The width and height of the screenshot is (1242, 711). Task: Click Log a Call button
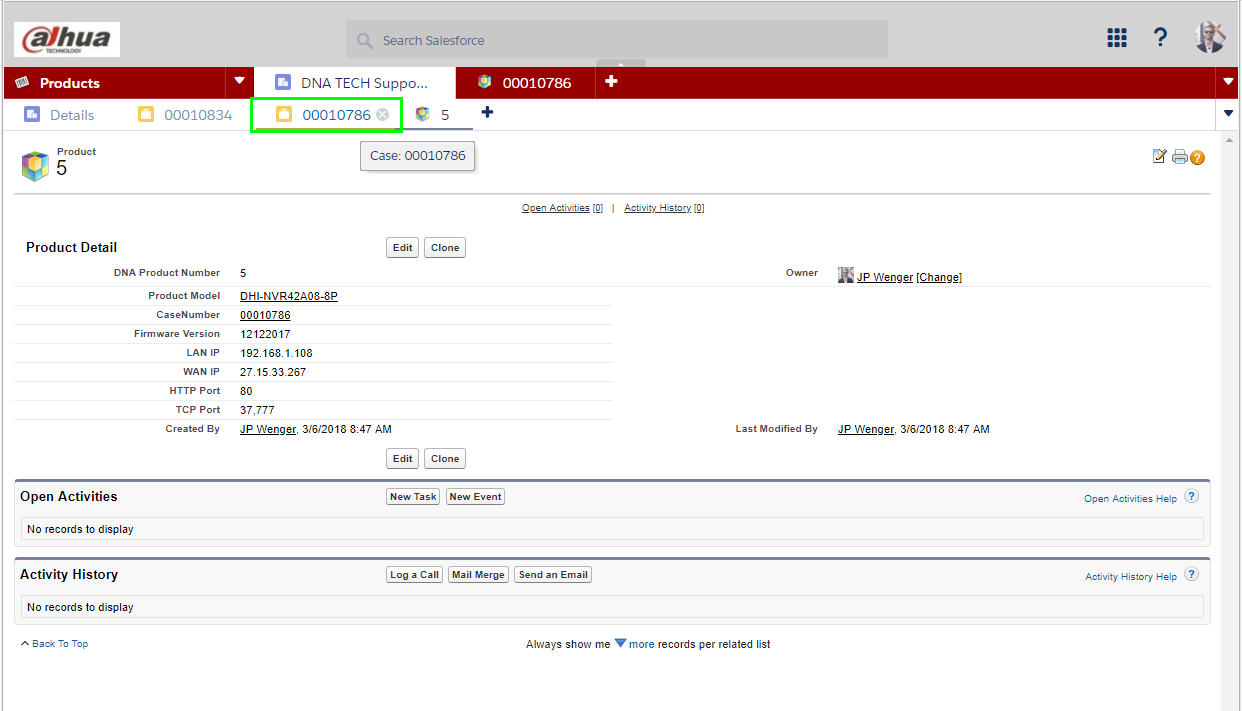click(x=414, y=575)
